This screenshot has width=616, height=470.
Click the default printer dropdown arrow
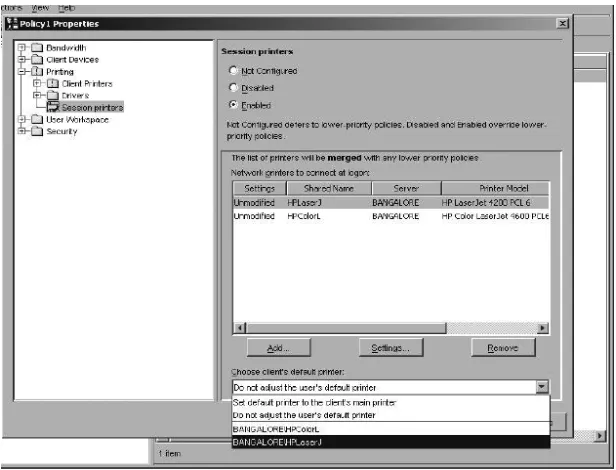click(x=542, y=387)
